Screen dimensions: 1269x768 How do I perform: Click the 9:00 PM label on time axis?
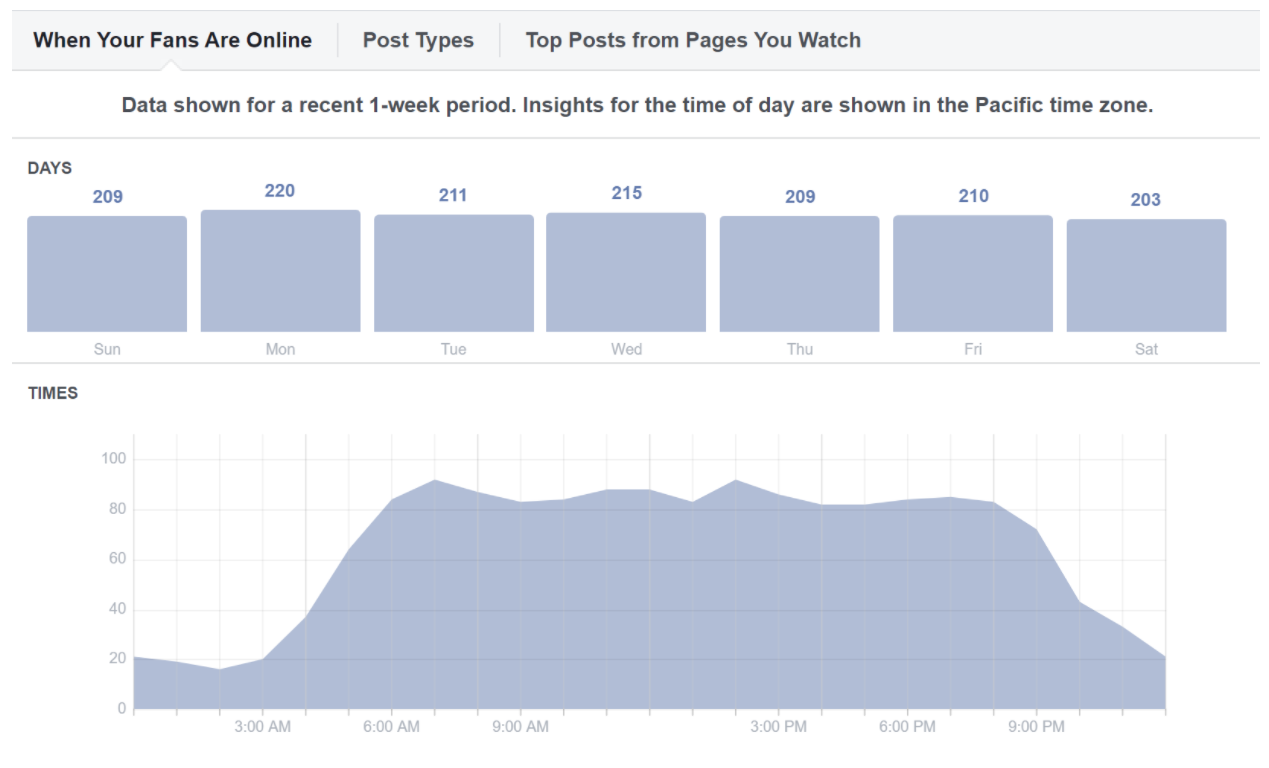pyautogui.click(x=1037, y=727)
